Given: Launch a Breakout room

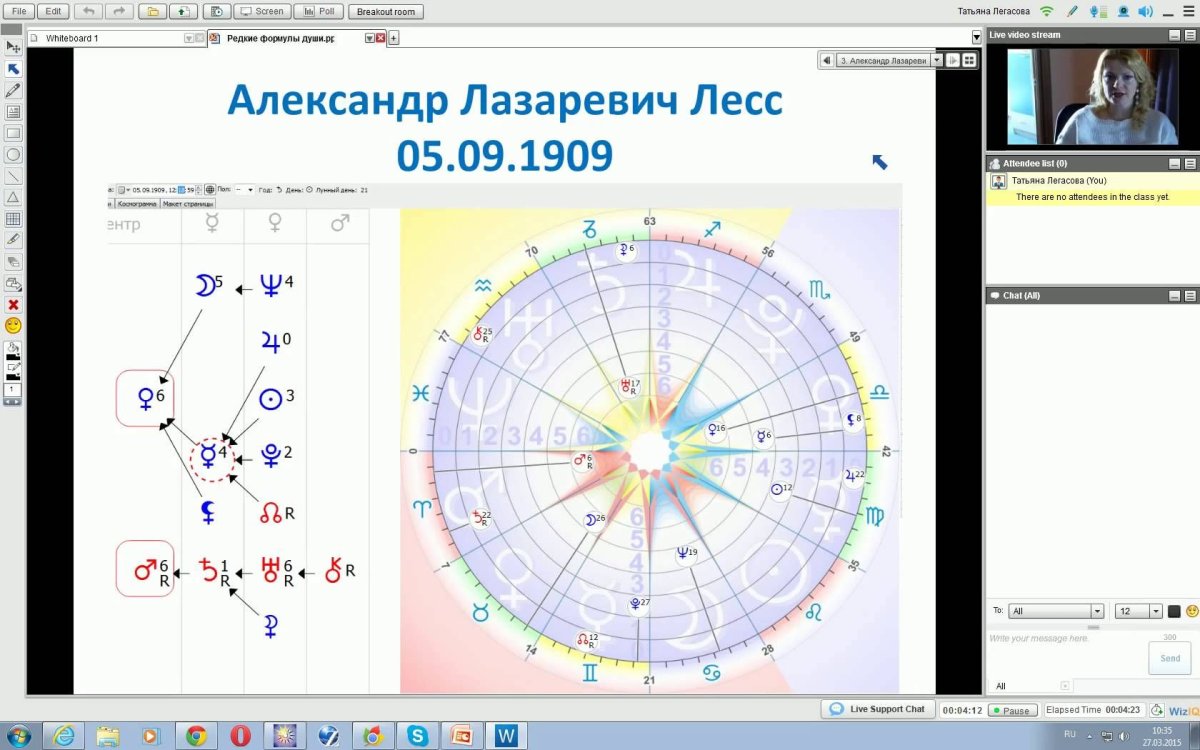Looking at the screenshot, I should (x=386, y=11).
